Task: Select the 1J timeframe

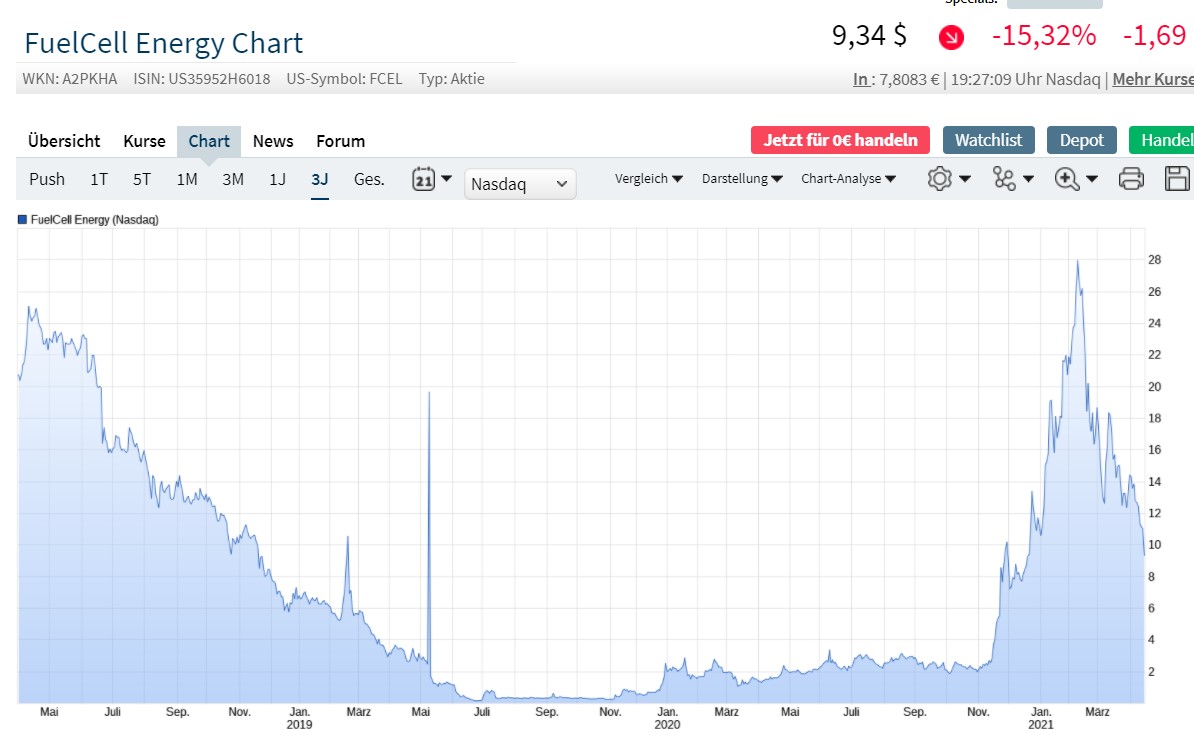Action: tap(277, 179)
